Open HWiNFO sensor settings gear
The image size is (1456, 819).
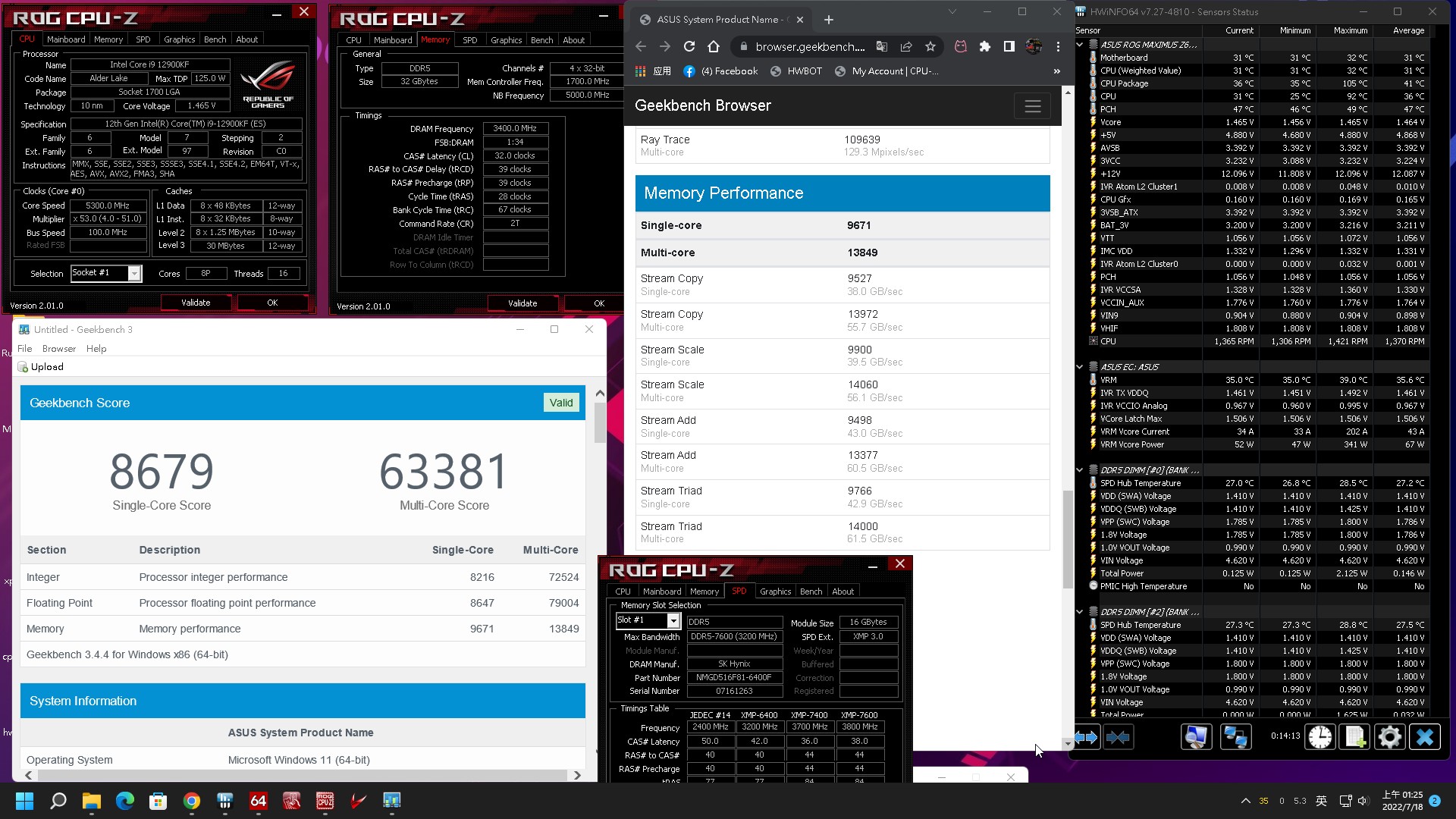point(1389,737)
